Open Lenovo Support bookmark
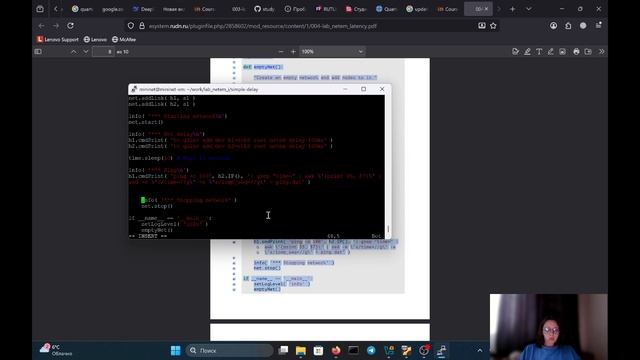 tap(58, 40)
